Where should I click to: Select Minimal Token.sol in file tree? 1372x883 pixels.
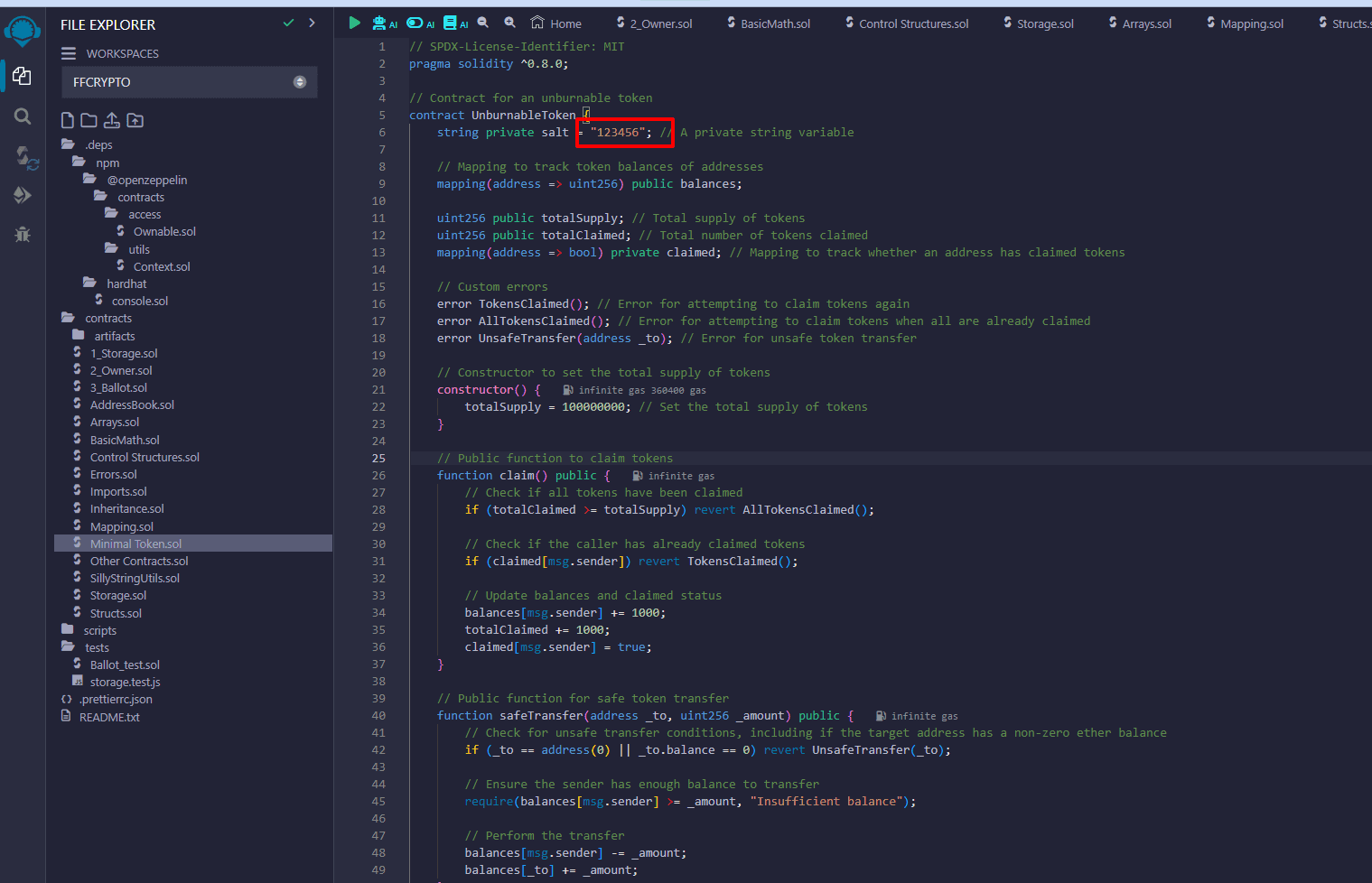pos(193,544)
